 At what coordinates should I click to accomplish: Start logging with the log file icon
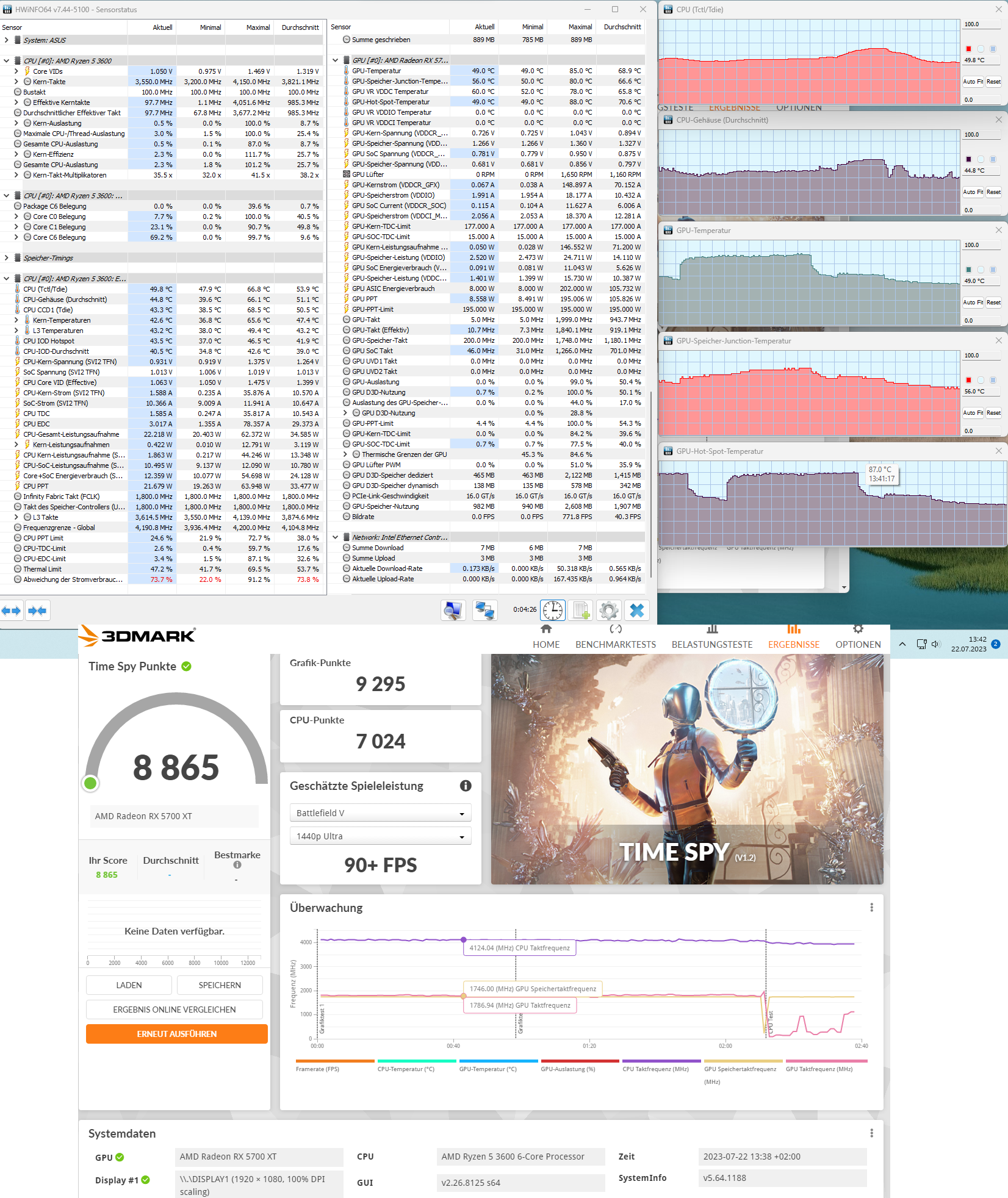(x=580, y=610)
